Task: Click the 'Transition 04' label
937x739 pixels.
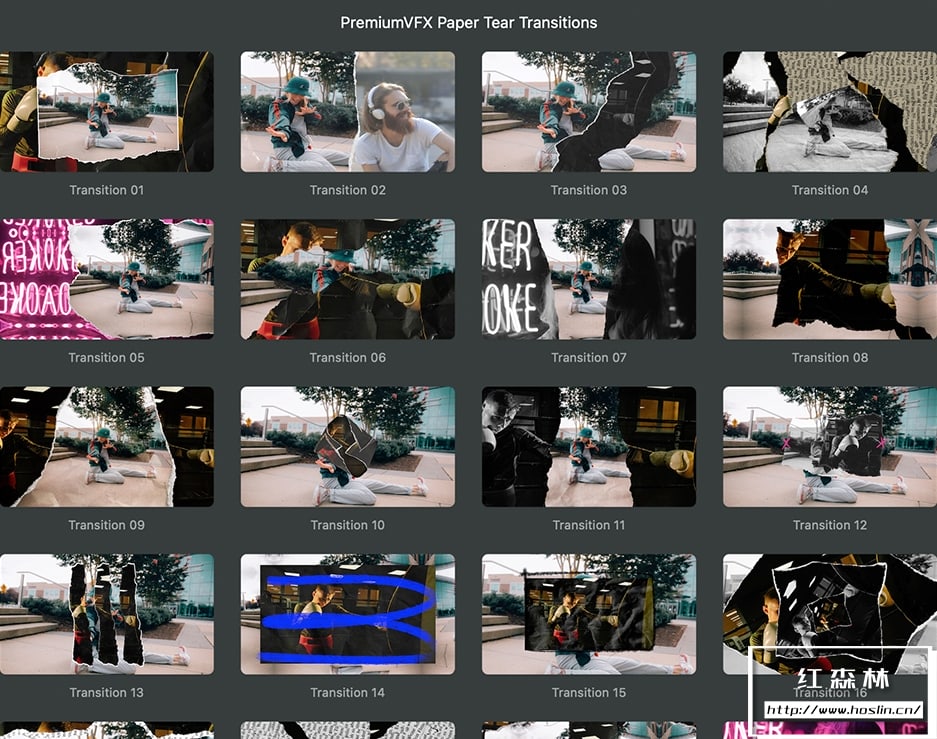Action: pos(830,190)
